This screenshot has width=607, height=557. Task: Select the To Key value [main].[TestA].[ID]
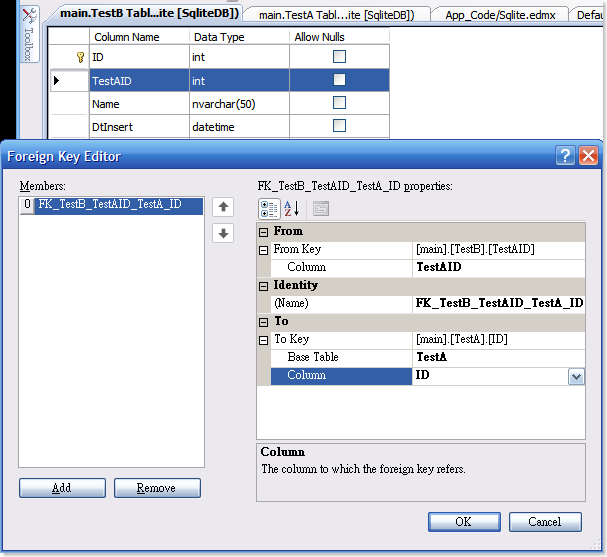499,339
